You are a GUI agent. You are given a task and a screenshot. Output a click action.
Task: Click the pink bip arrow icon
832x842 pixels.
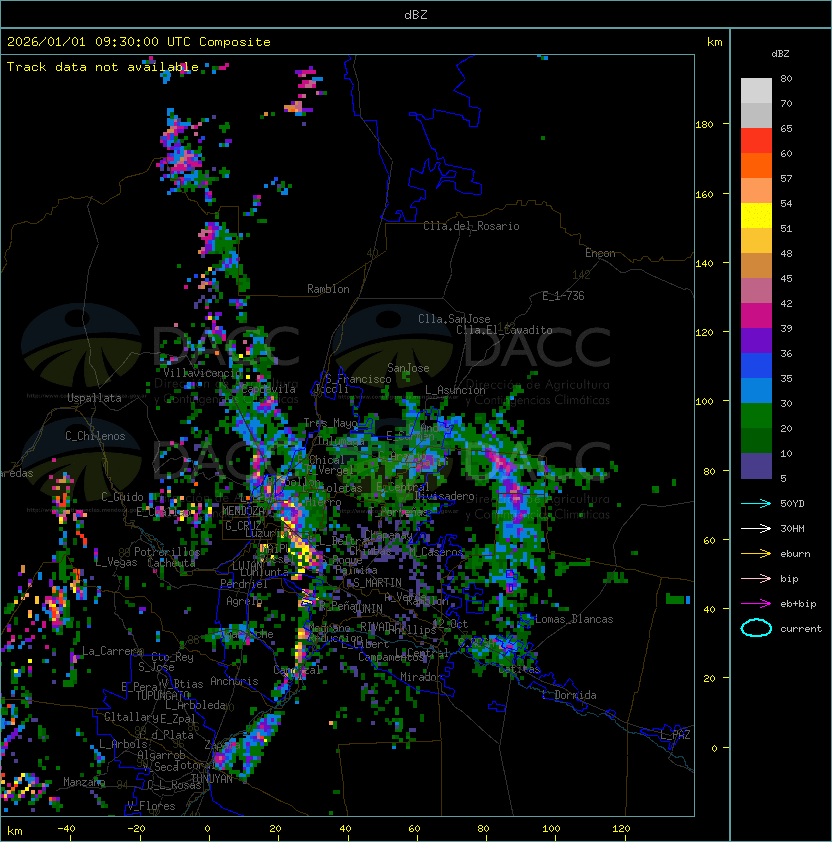coord(756,578)
